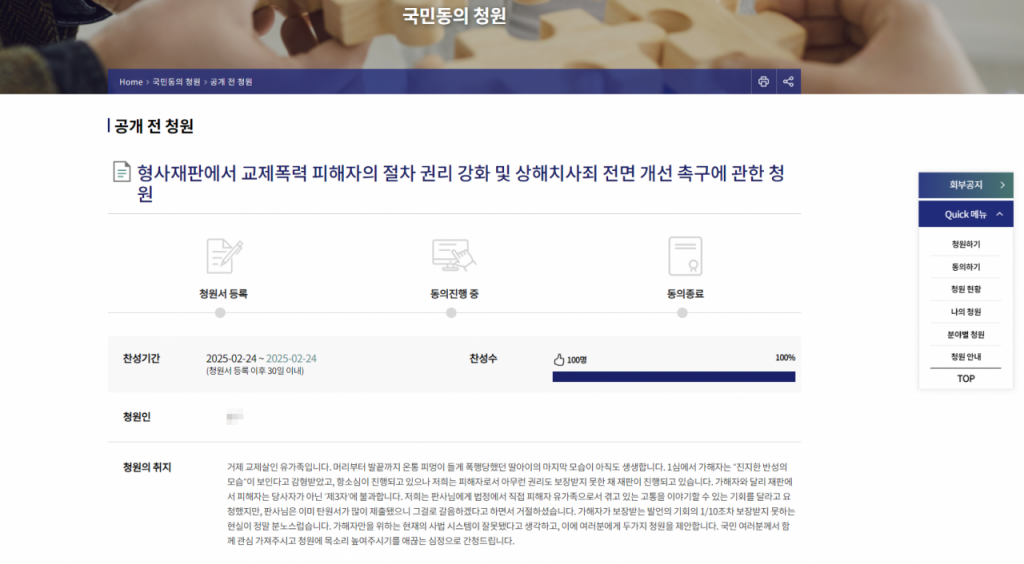This screenshot has width=1024, height=564.
Task: Expand the 회부공지 panel arrow
Action: [1001, 185]
